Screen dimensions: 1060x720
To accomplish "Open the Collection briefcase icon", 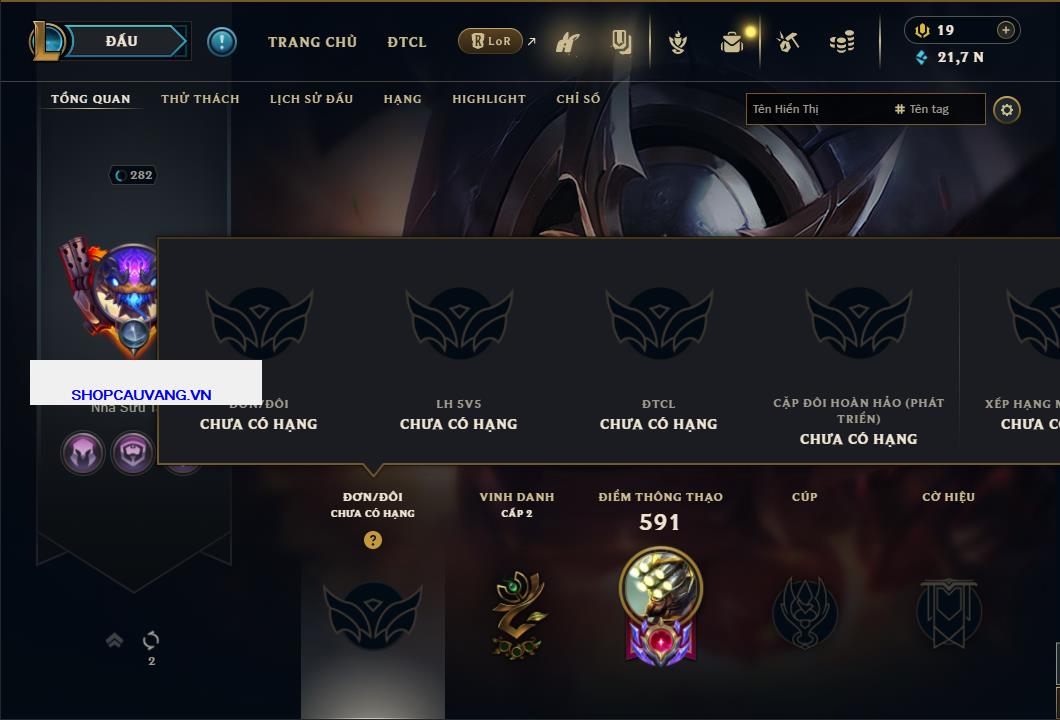I will point(731,42).
